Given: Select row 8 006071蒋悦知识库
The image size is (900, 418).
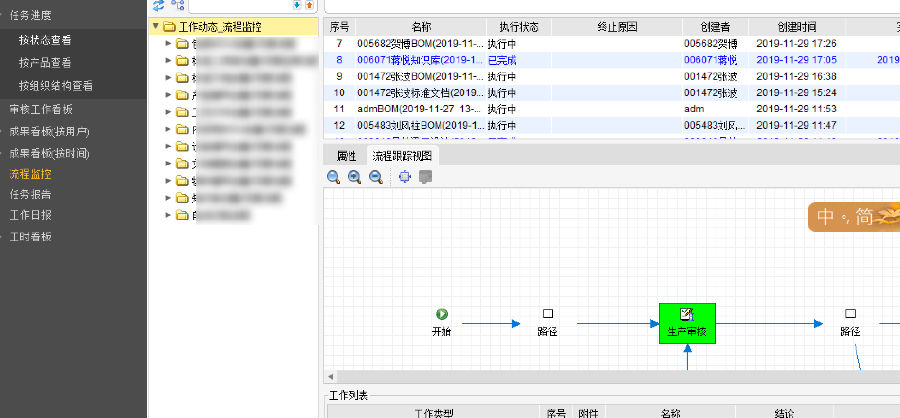Looking at the screenshot, I should (612, 60).
